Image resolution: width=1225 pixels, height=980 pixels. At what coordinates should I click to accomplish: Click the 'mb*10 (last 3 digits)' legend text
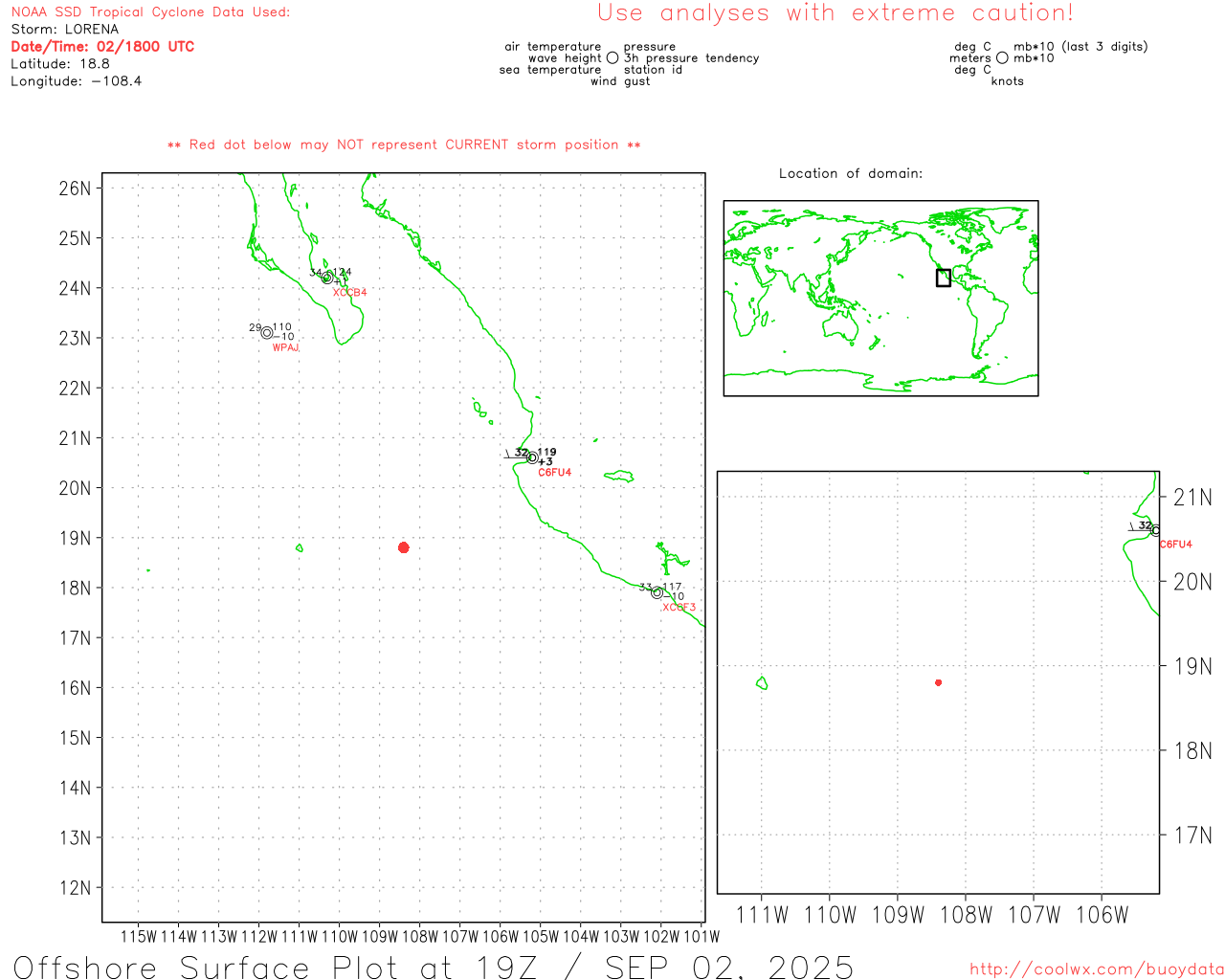(x=1080, y=47)
